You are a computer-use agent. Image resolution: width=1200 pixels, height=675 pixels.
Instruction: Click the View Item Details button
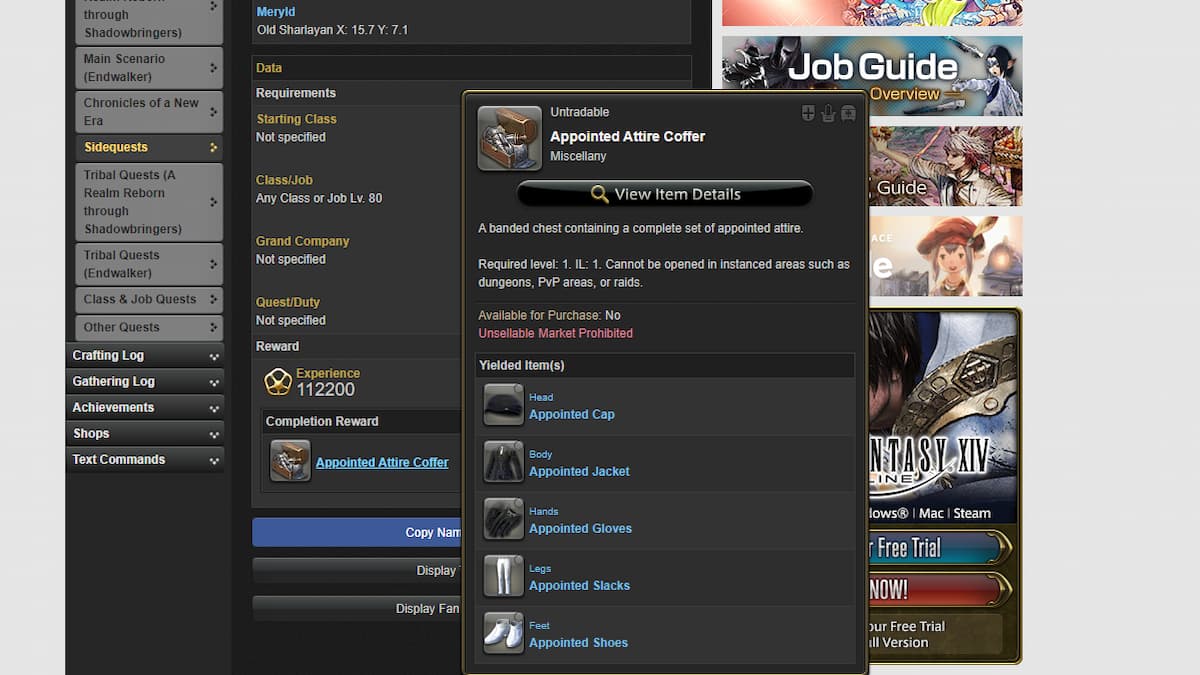[666, 193]
